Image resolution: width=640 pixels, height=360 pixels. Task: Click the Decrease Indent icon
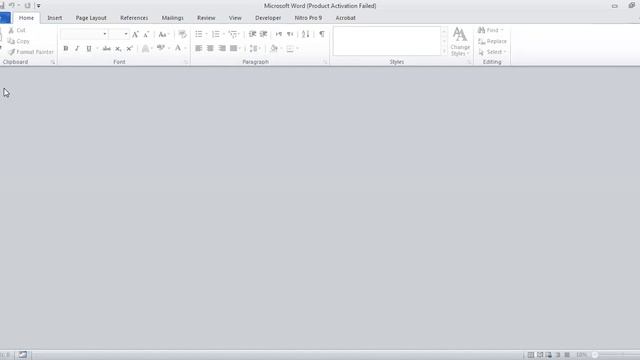[x=252, y=34]
